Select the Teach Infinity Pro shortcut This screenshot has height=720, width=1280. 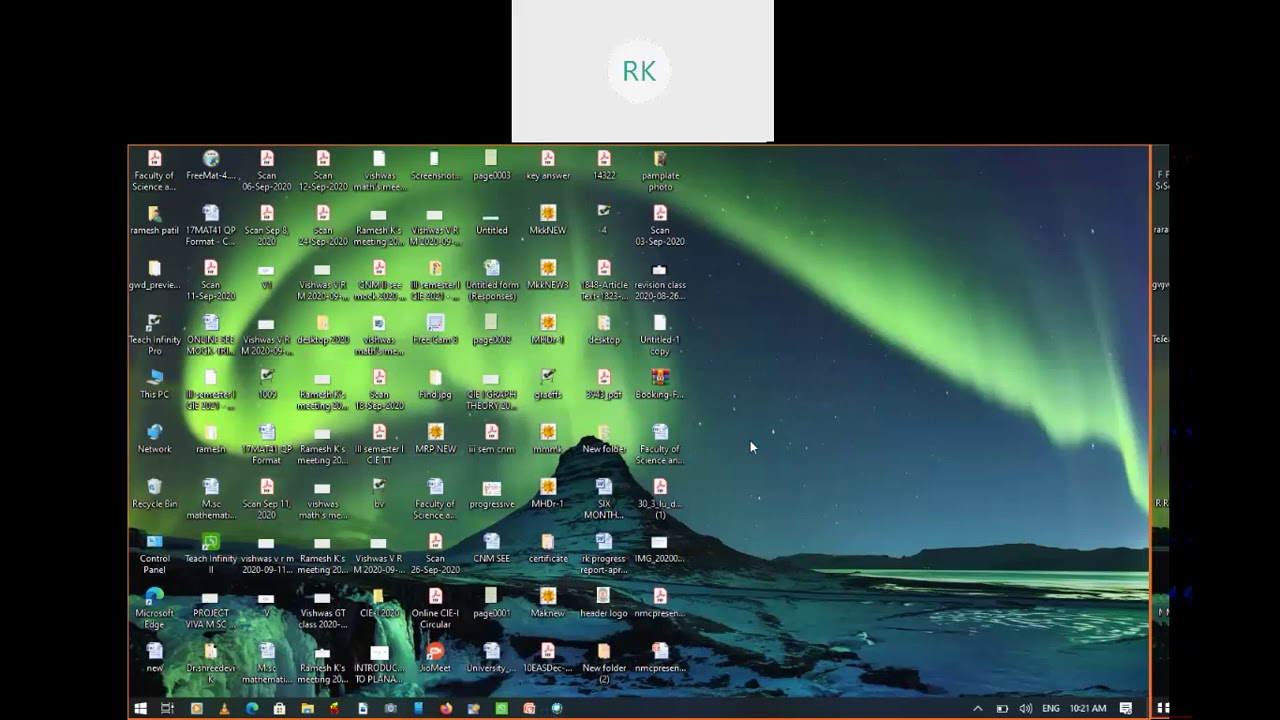point(154,335)
